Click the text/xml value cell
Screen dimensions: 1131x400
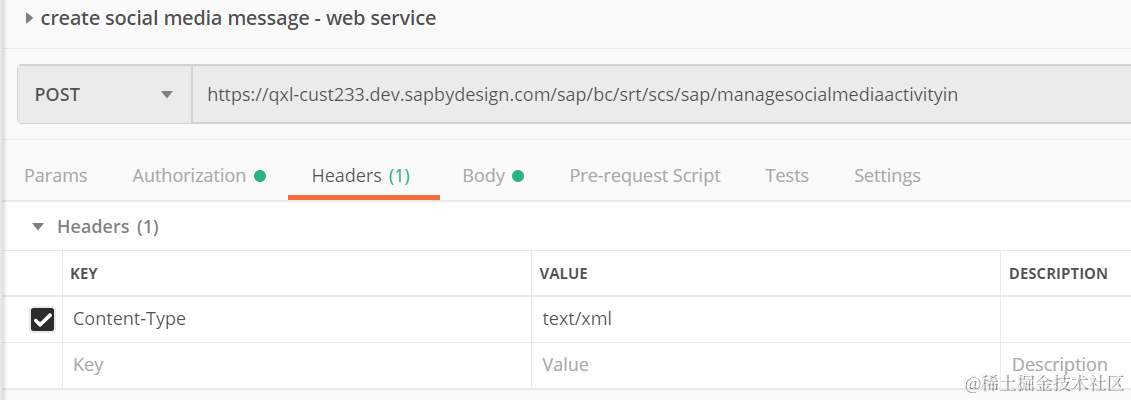click(x=765, y=320)
